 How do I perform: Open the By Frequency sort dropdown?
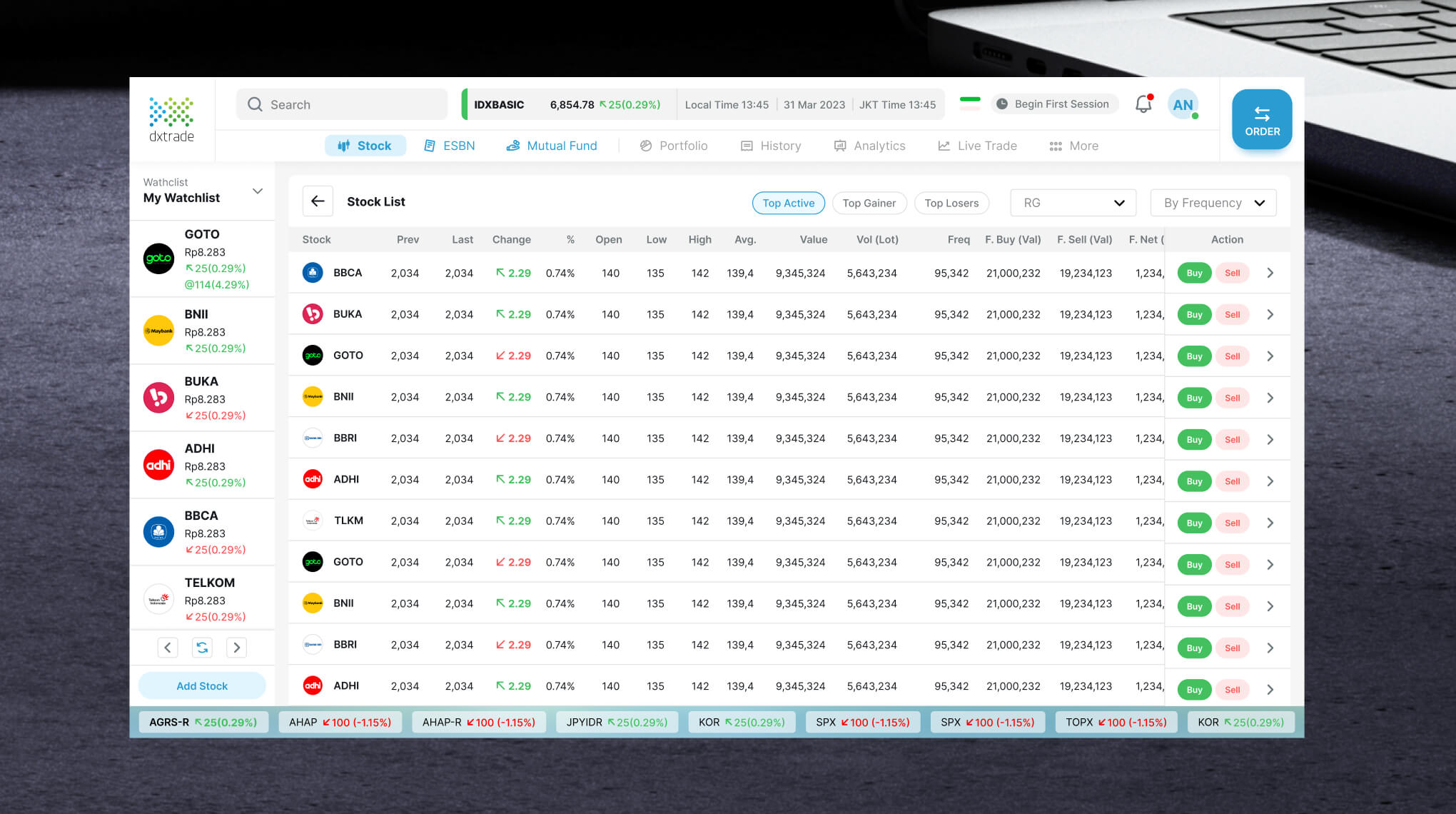pos(1213,203)
